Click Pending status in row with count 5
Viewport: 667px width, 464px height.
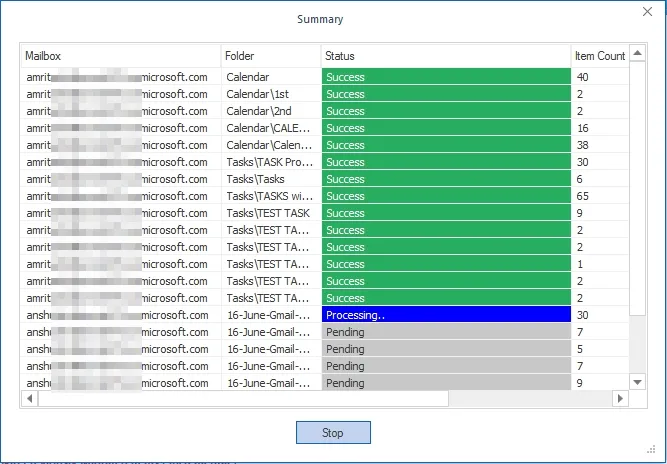click(446, 349)
